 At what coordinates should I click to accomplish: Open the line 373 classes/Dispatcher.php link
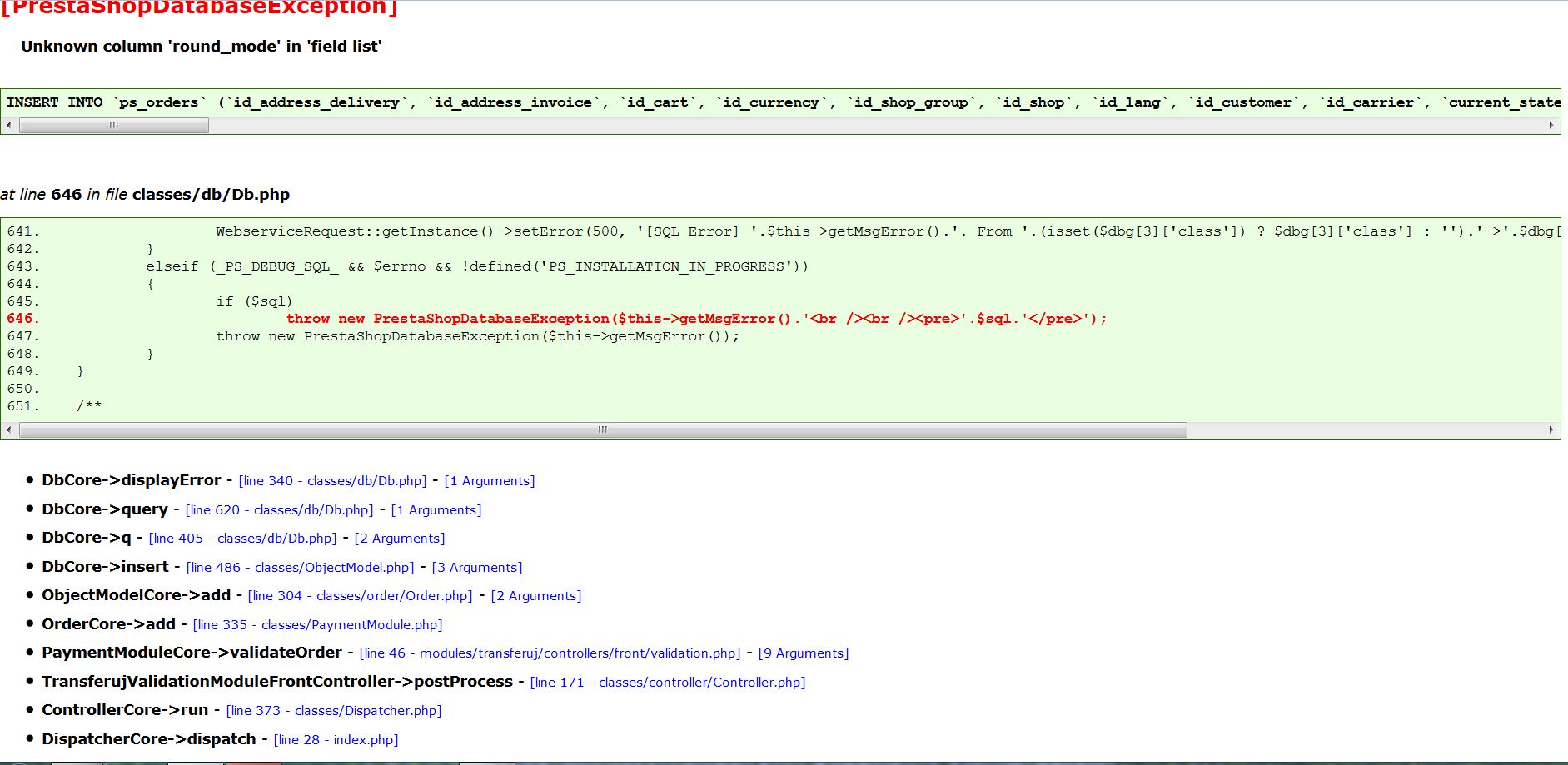point(334,711)
